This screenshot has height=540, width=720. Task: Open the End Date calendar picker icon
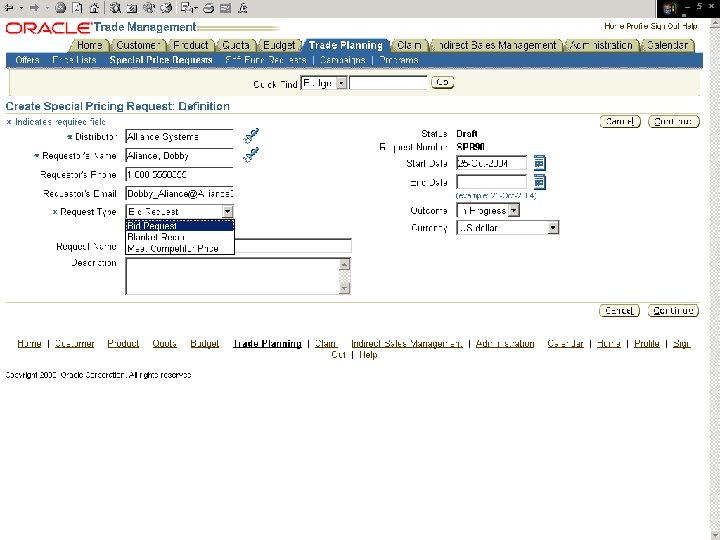point(540,182)
